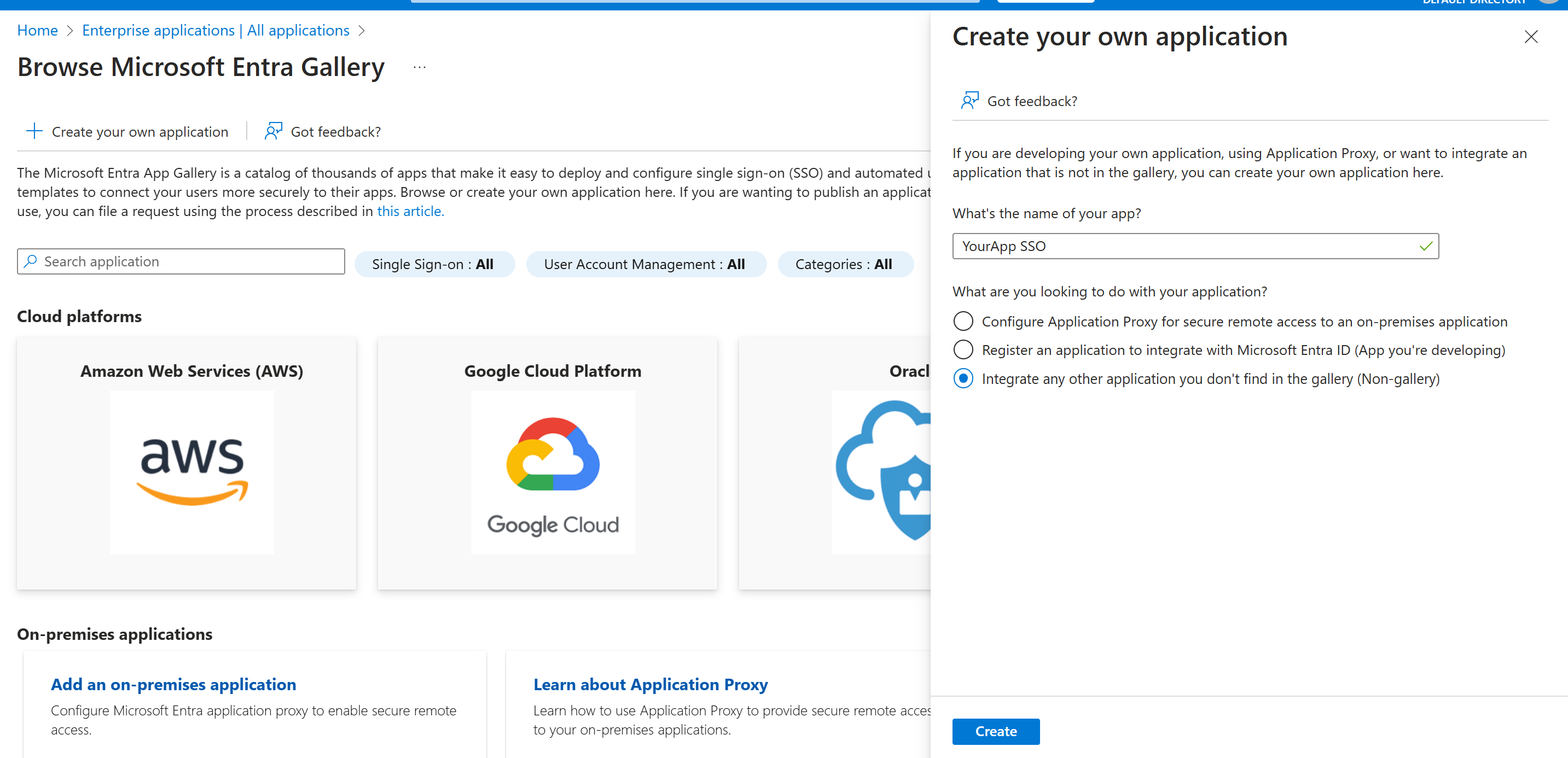
Task: Open the User Account Management : All filter
Action: [x=646, y=264]
